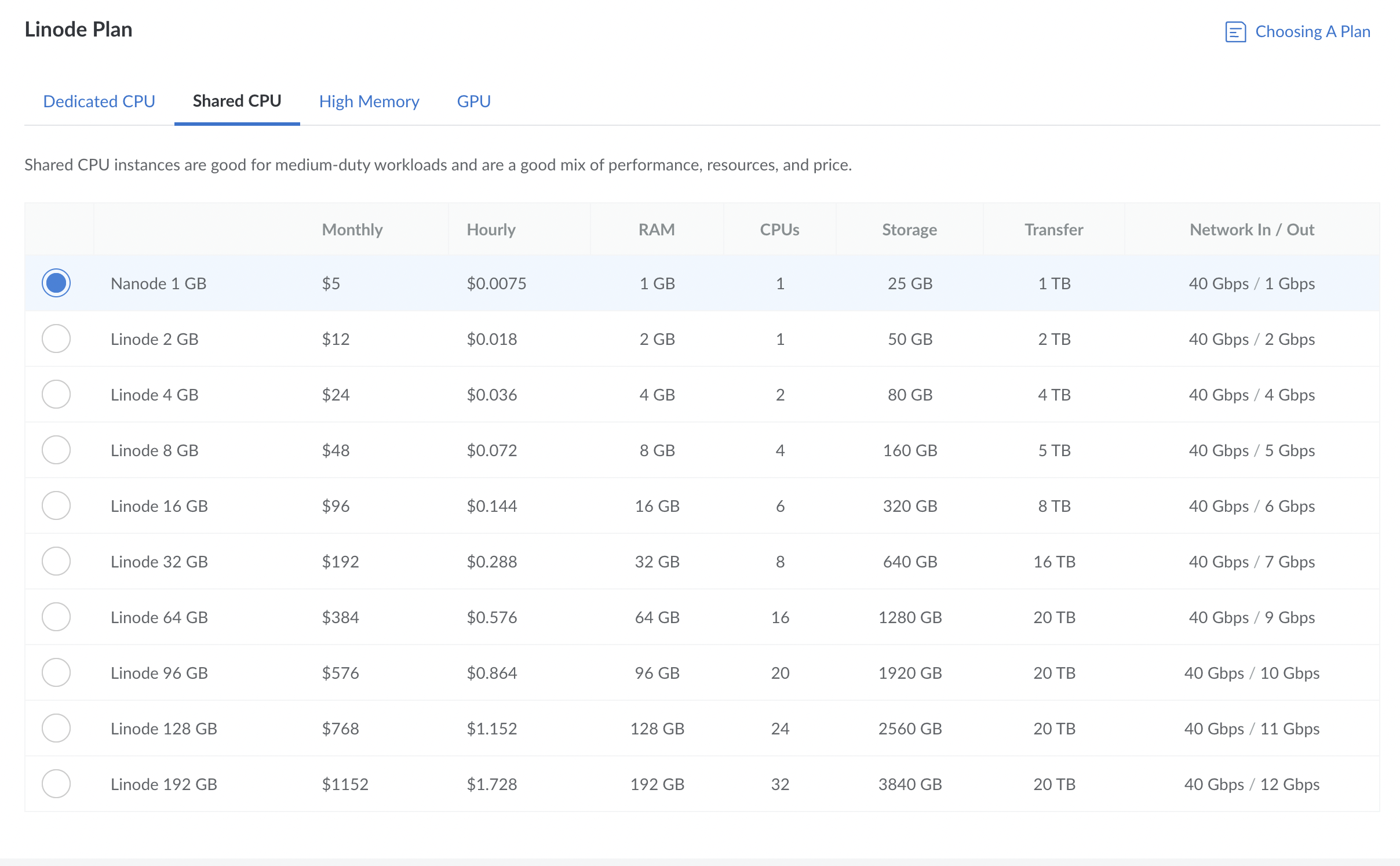This screenshot has width=1400, height=866.
Task: Click the Choosing A Plan document icon
Action: 1235,32
